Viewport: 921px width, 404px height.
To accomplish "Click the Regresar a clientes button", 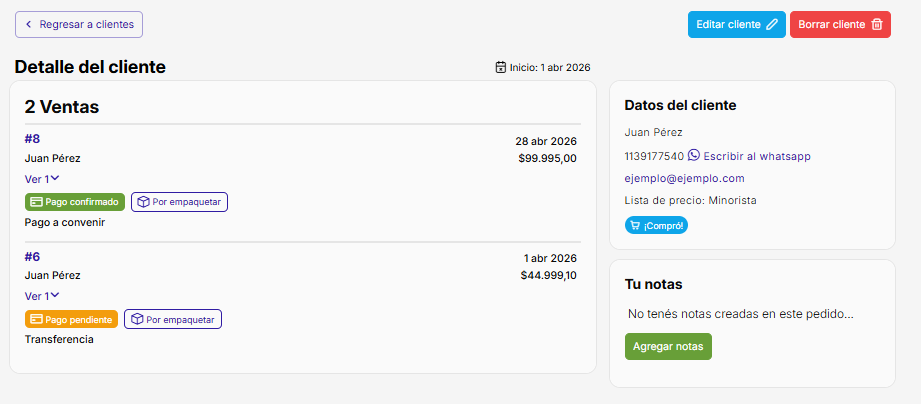I will click(79, 25).
